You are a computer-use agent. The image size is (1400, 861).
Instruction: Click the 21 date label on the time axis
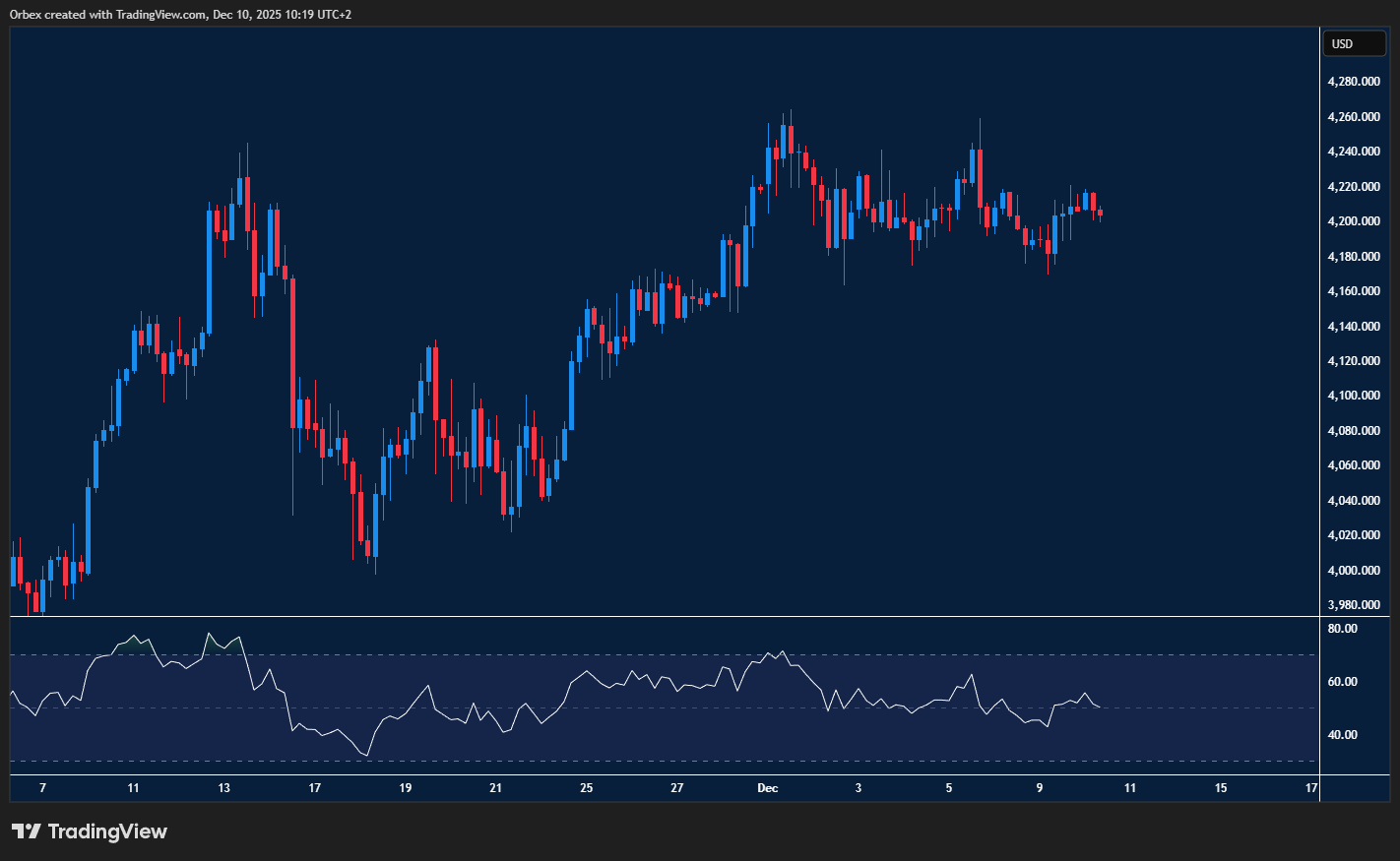pos(495,788)
